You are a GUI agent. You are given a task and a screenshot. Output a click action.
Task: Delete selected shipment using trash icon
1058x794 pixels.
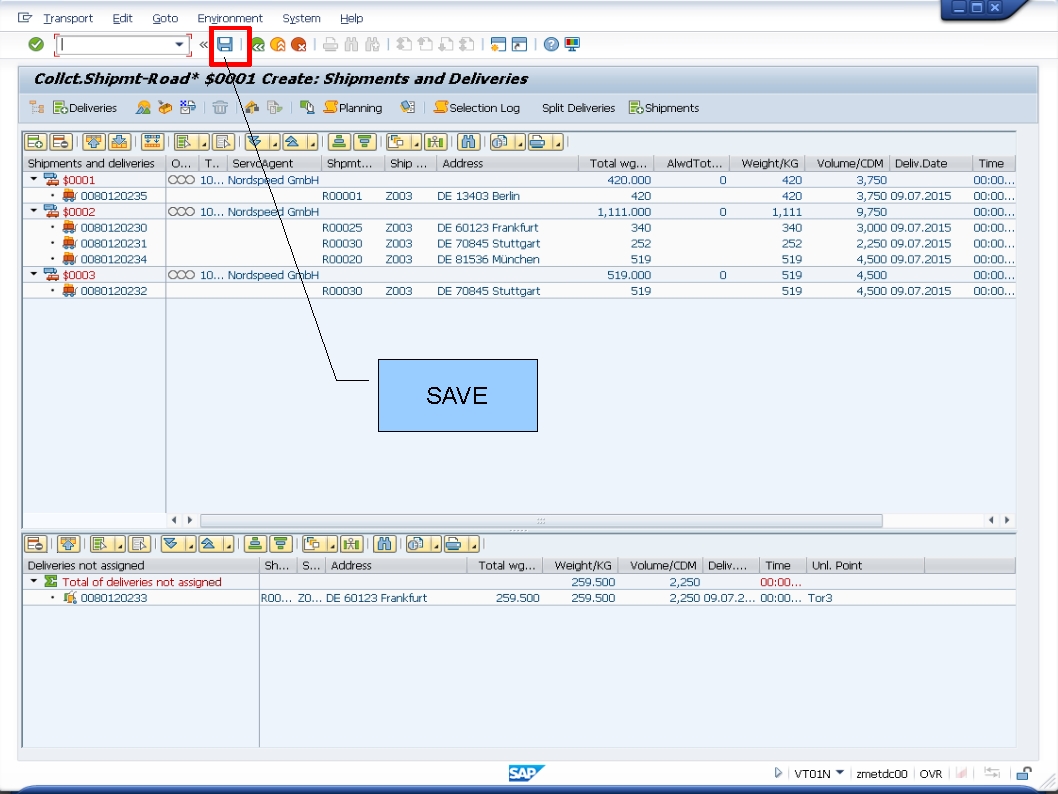tap(219, 107)
